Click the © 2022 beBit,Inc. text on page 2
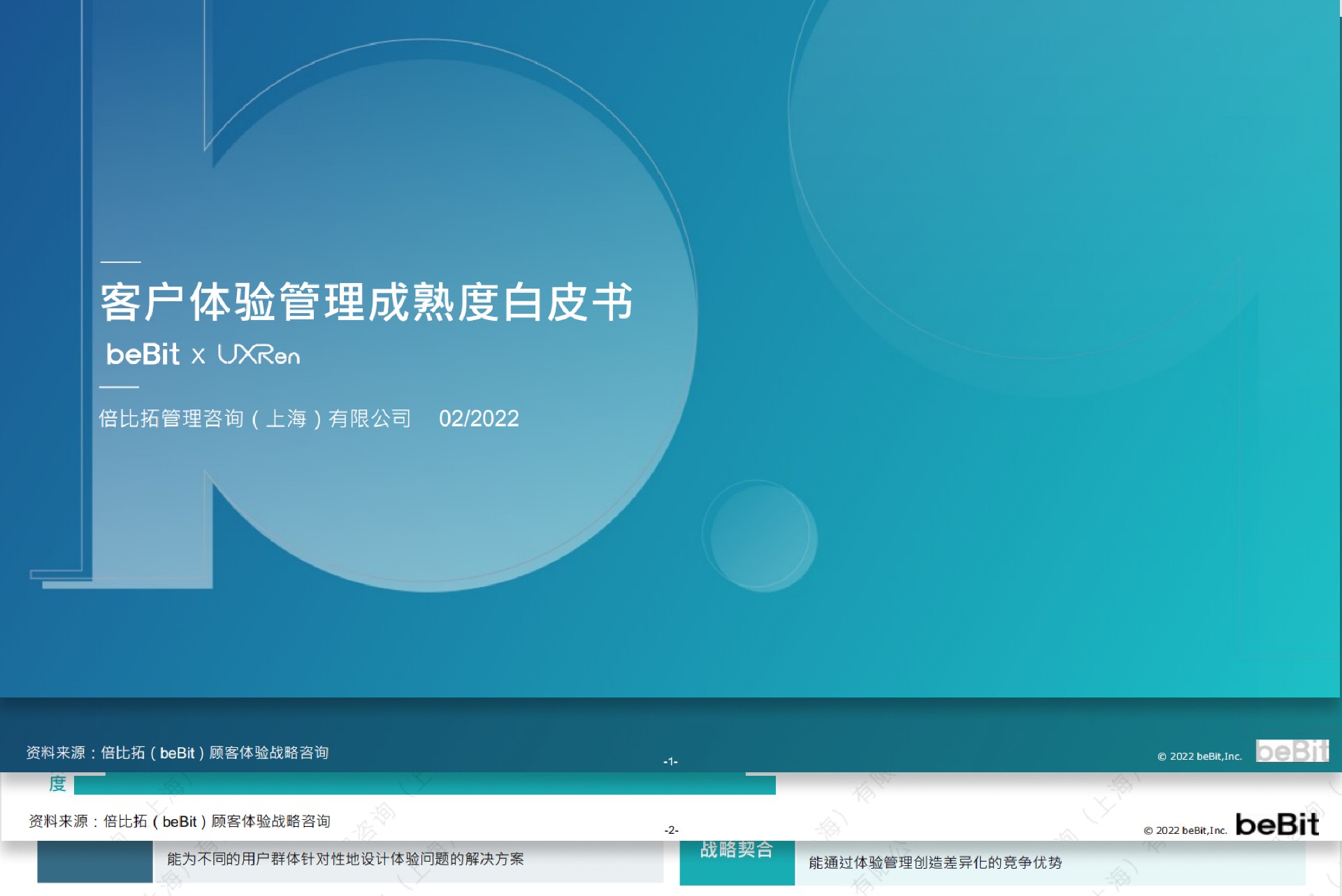 click(x=1185, y=830)
